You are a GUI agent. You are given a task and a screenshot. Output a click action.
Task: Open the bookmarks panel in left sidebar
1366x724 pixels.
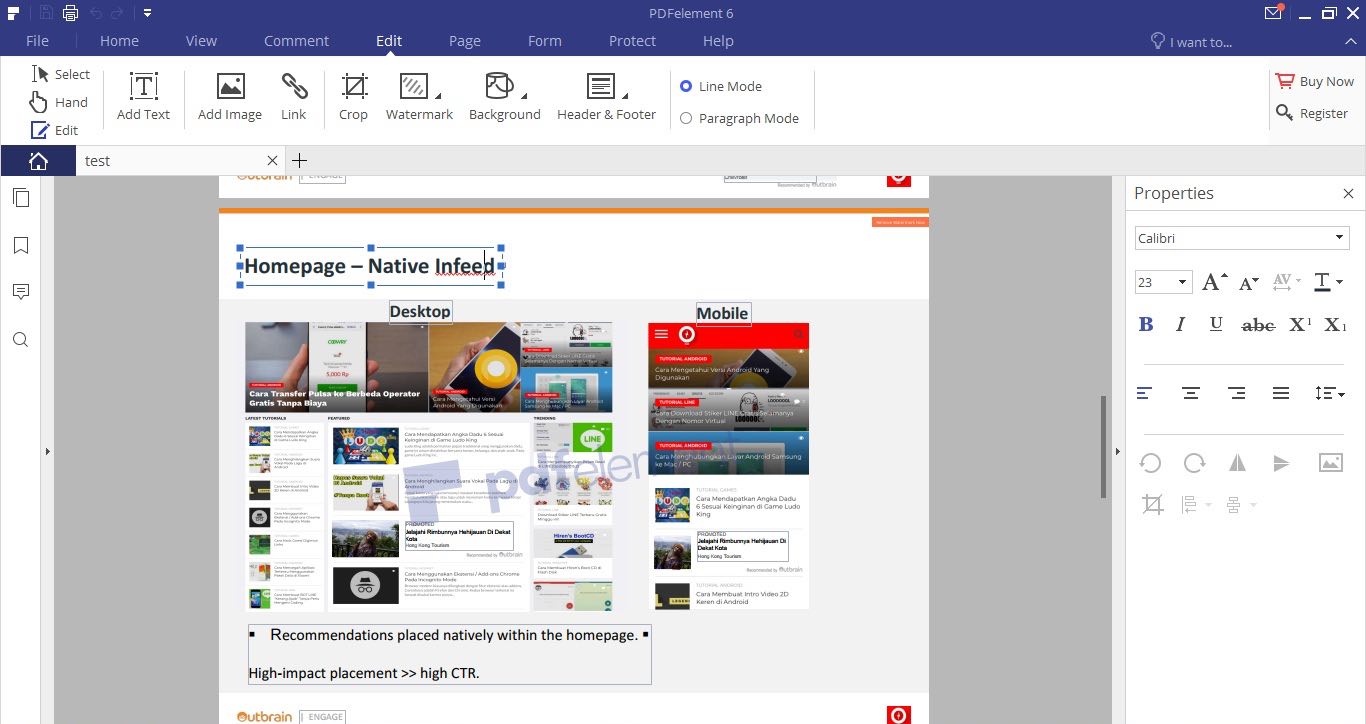pyautogui.click(x=21, y=245)
